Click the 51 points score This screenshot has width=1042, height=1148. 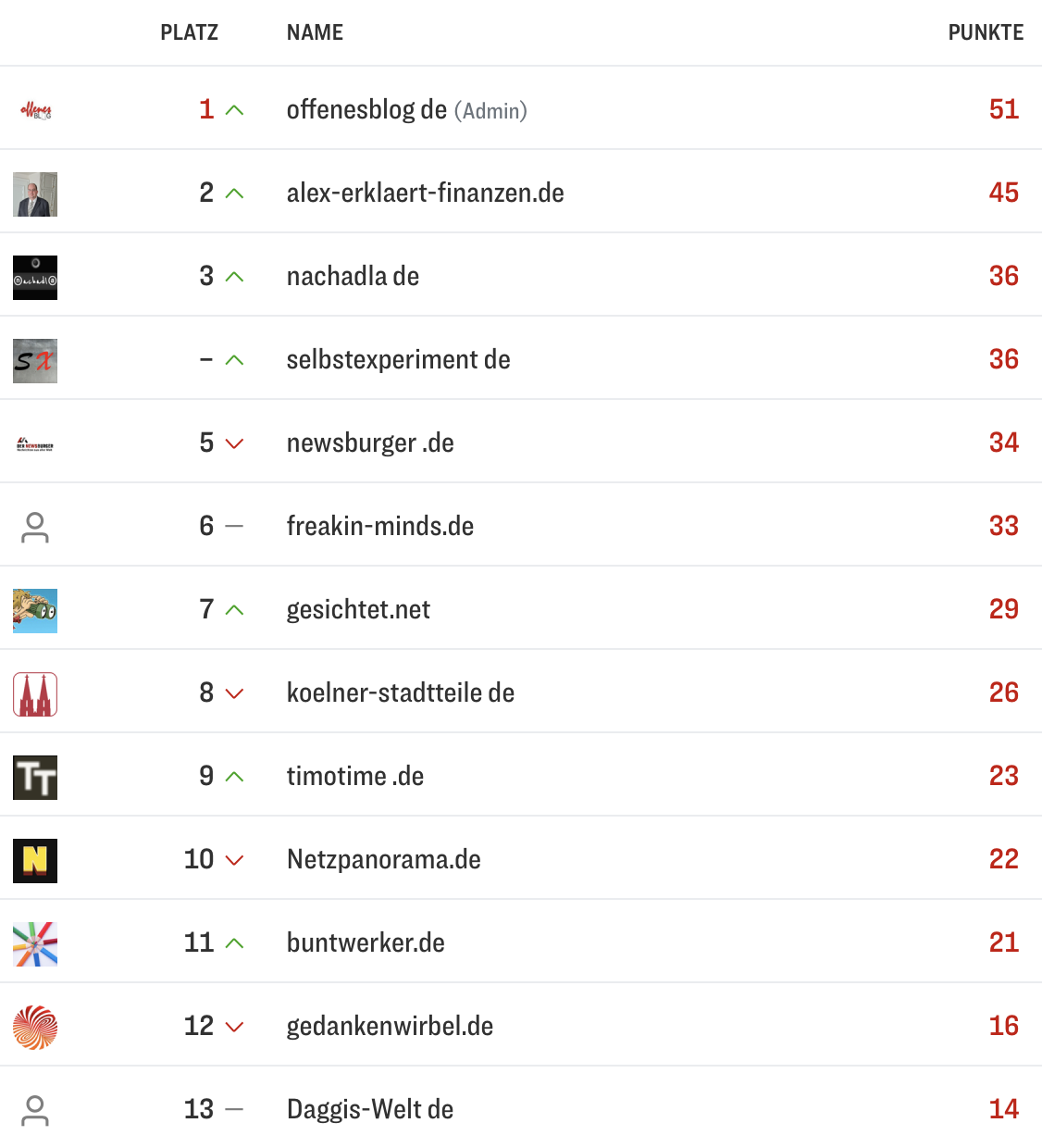point(1003,110)
